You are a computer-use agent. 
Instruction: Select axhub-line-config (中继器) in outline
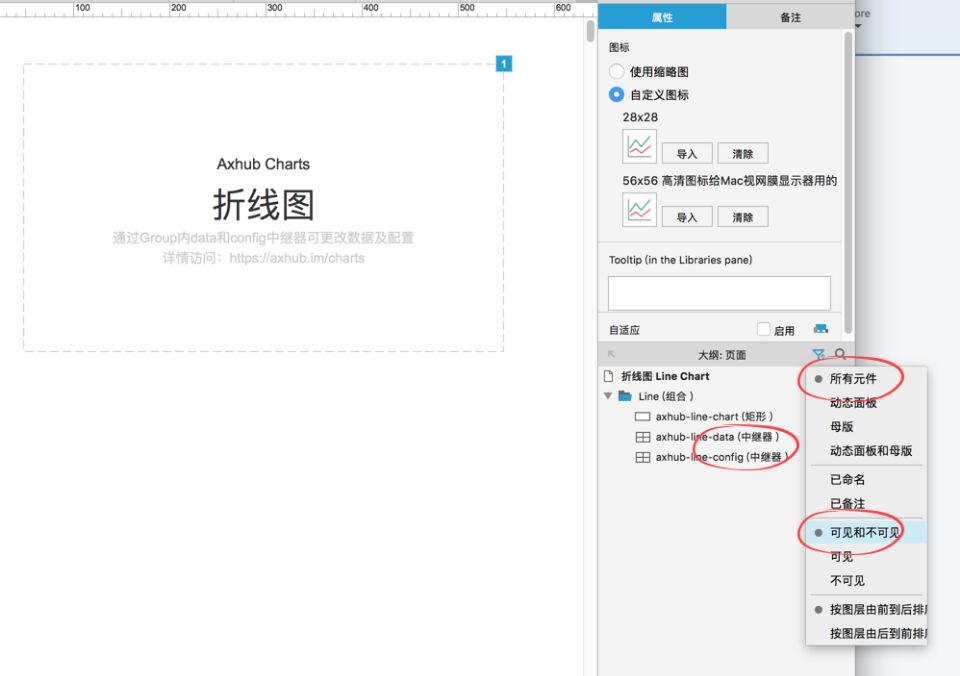tap(722, 457)
